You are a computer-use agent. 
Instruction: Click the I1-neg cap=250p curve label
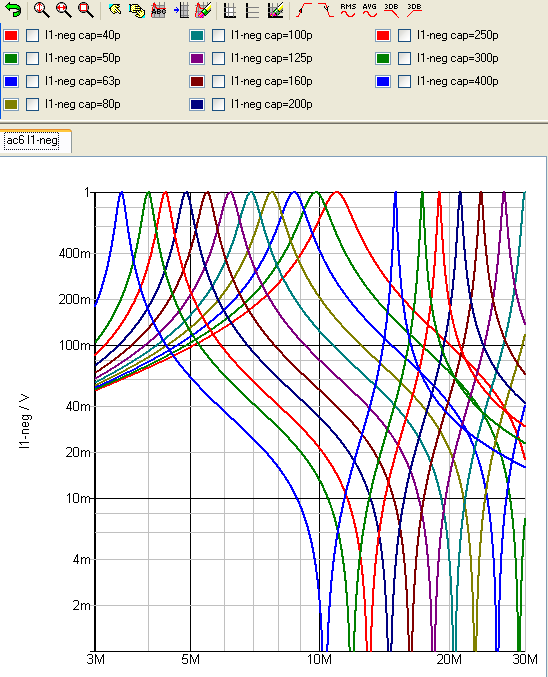coord(457,35)
